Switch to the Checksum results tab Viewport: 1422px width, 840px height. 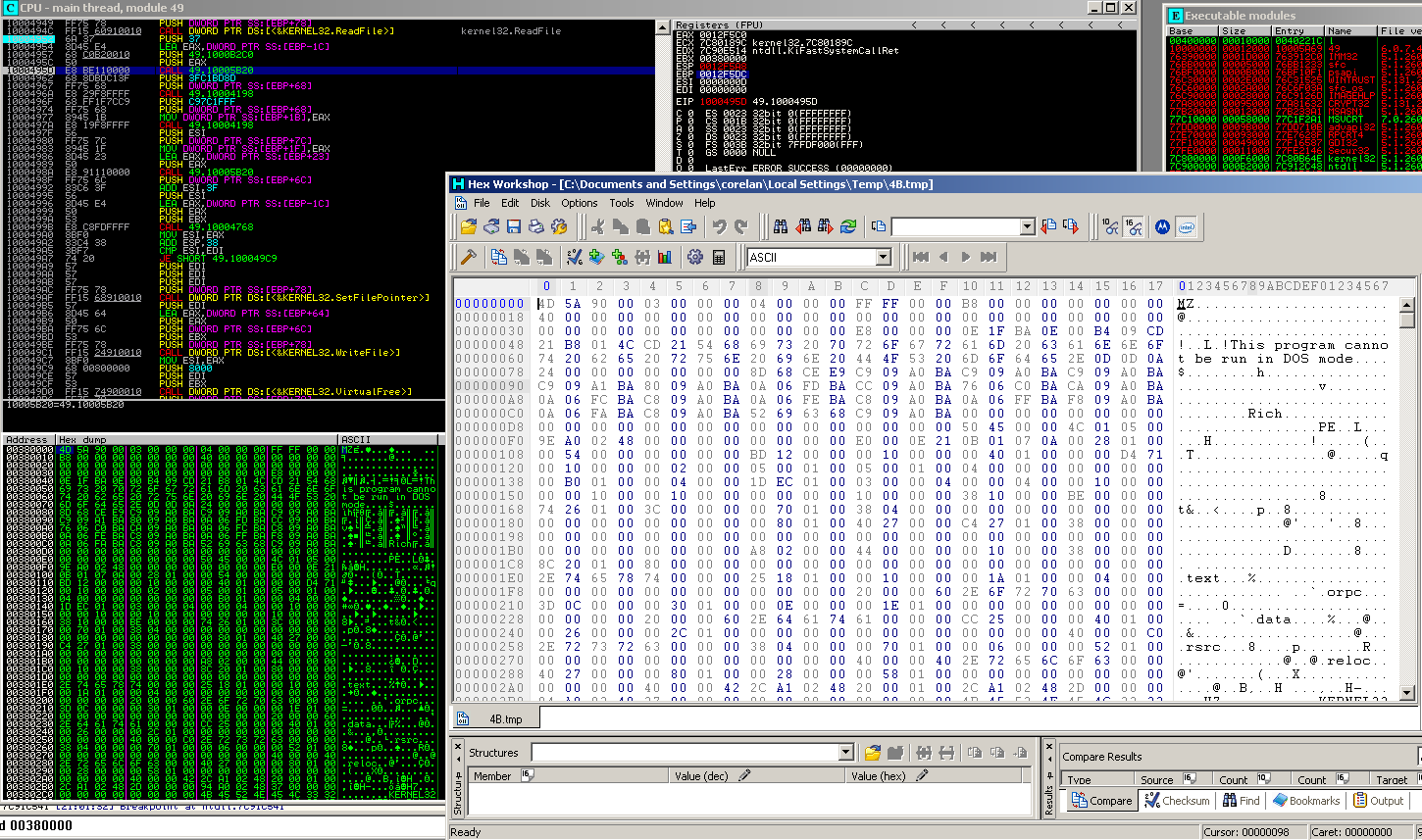[1178, 800]
